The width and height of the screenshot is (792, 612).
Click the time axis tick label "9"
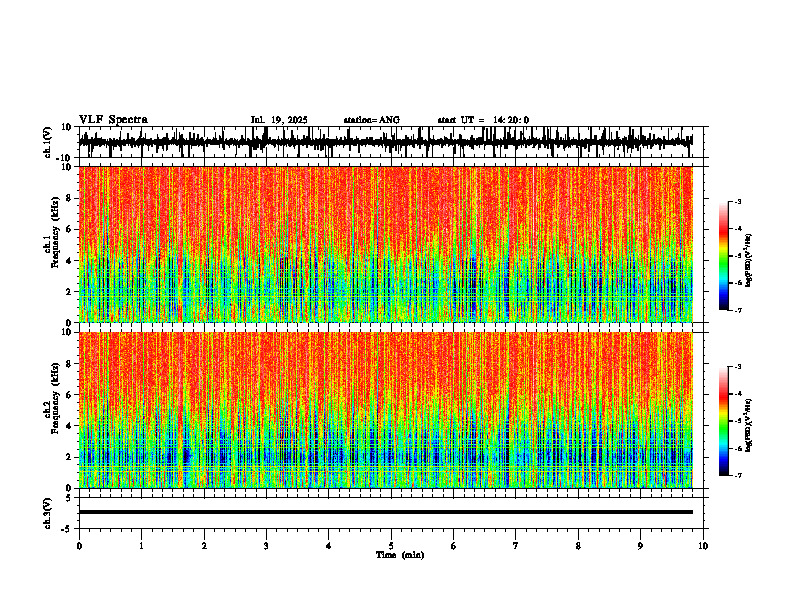(x=640, y=546)
